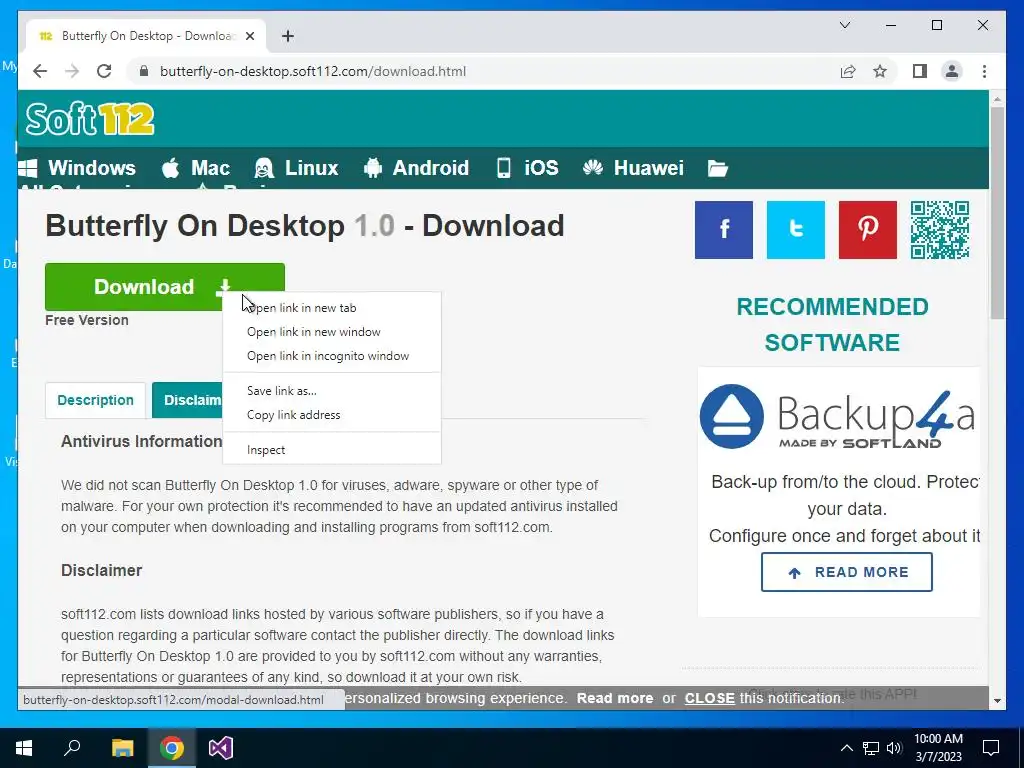Viewport: 1024px width, 768px height.
Task: Click the network tray icon
Action: coord(871,748)
